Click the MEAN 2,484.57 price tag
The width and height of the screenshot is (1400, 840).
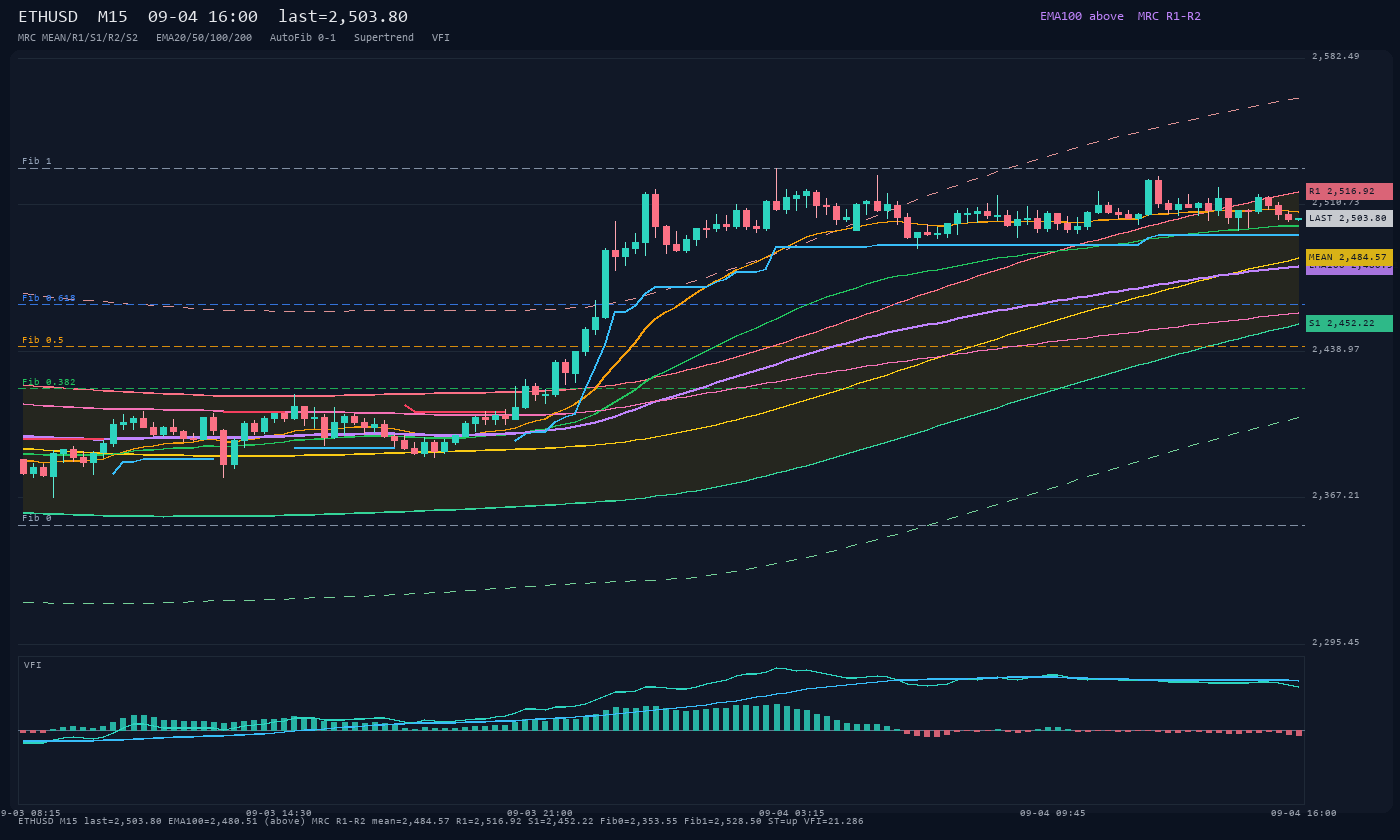[1349, 257]
